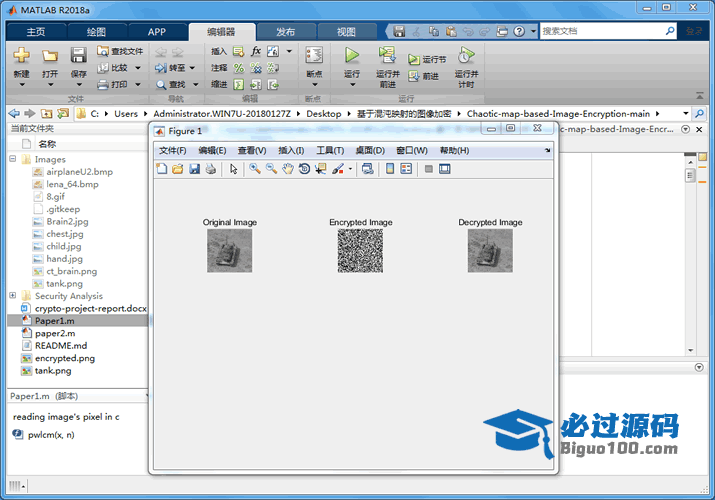Click the New (新建) file icon
This screenshot has height=500, width=715.
(x=21, y=56)
